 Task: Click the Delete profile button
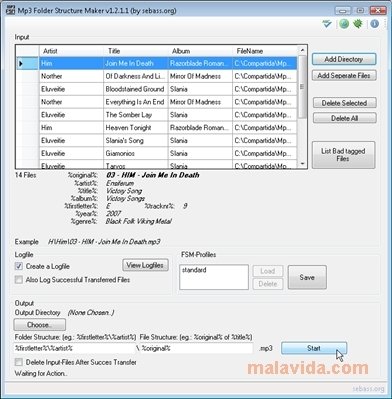click(x=268, y=284)
